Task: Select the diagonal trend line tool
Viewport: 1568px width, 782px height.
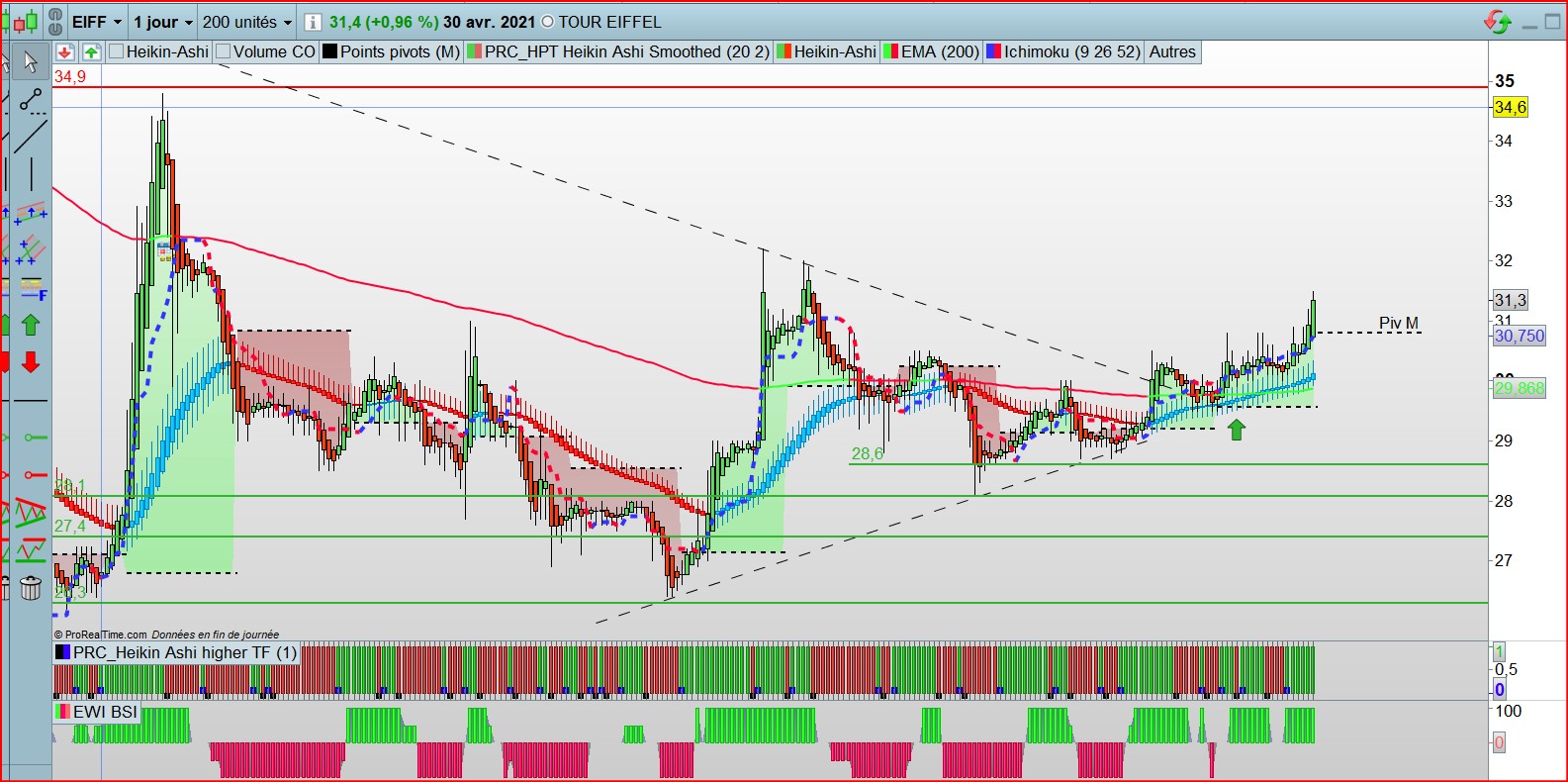Action: click(31, 136)
